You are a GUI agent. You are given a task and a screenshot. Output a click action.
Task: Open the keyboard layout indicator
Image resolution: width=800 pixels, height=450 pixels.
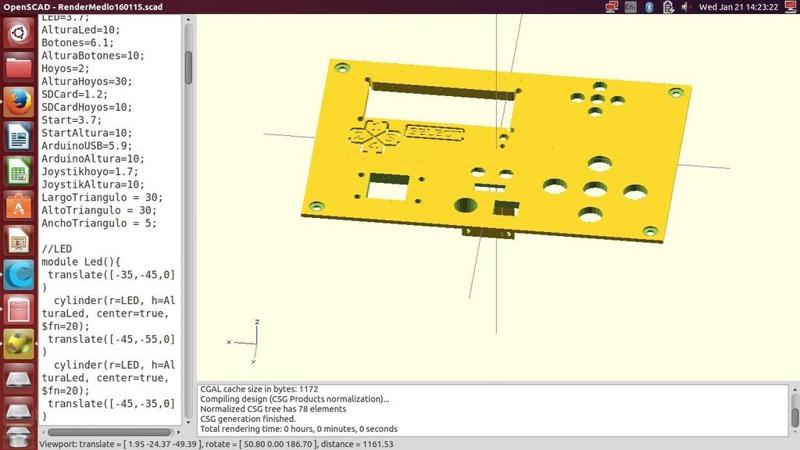coord(631,7)
